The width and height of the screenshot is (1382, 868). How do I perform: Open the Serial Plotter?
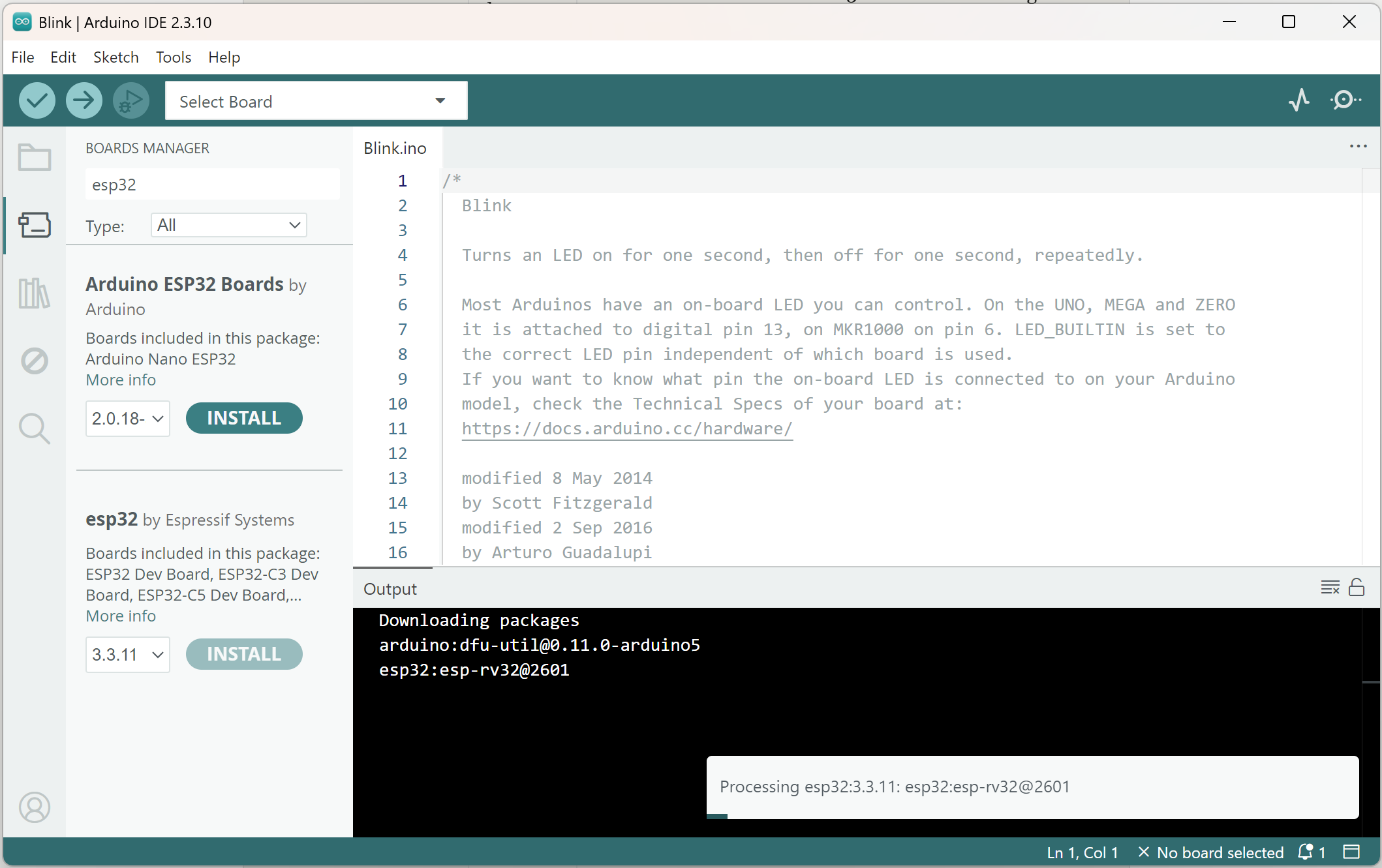[x=1299, y=100]
